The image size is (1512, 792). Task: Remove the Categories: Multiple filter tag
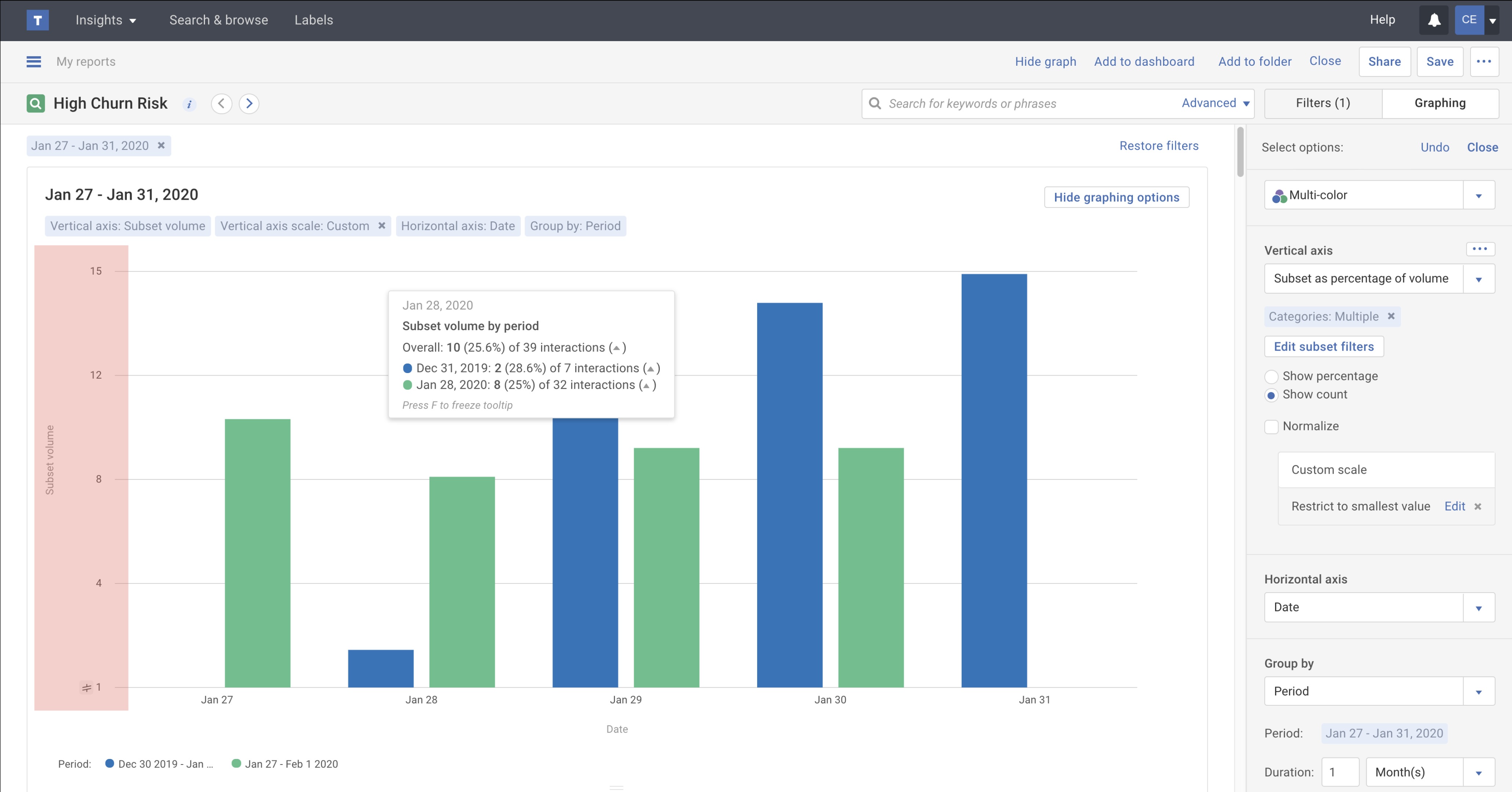coord(1390,316)
